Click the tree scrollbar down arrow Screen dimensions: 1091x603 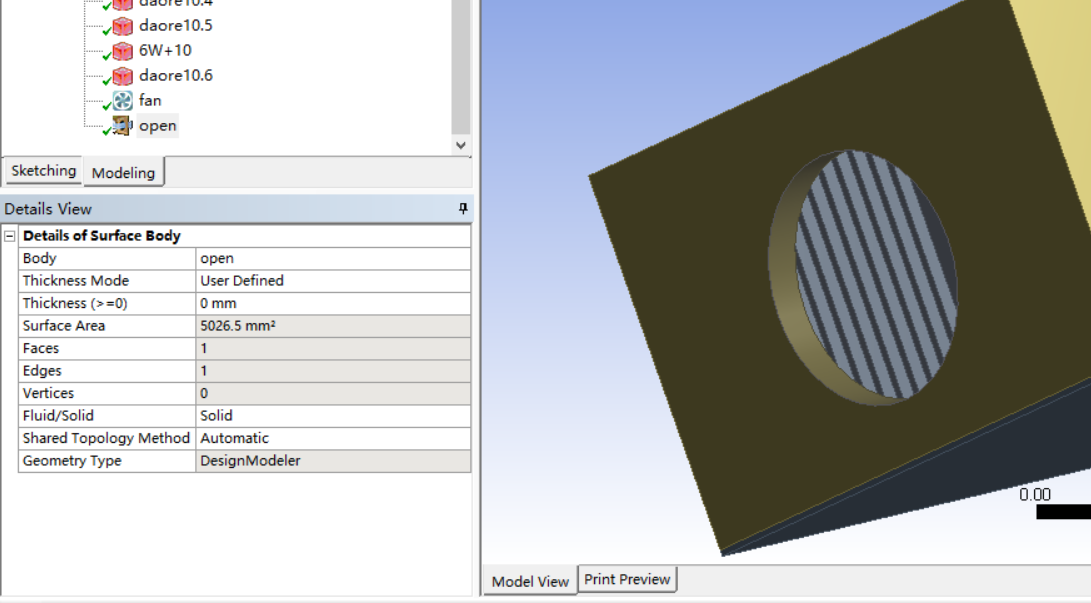coord(460,145)
